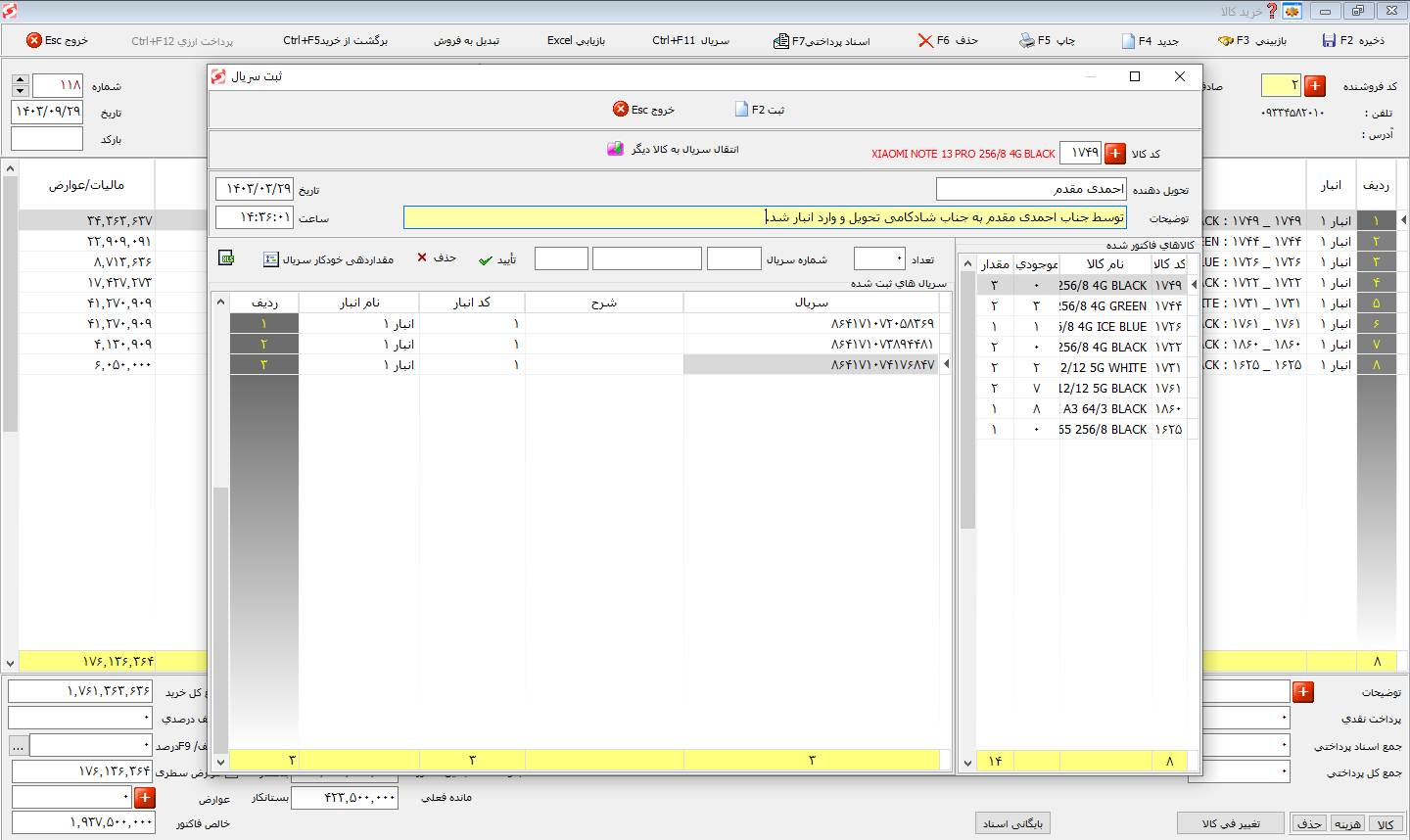
Task: Click the بارکد barcode field
Action: pos(47,139)
